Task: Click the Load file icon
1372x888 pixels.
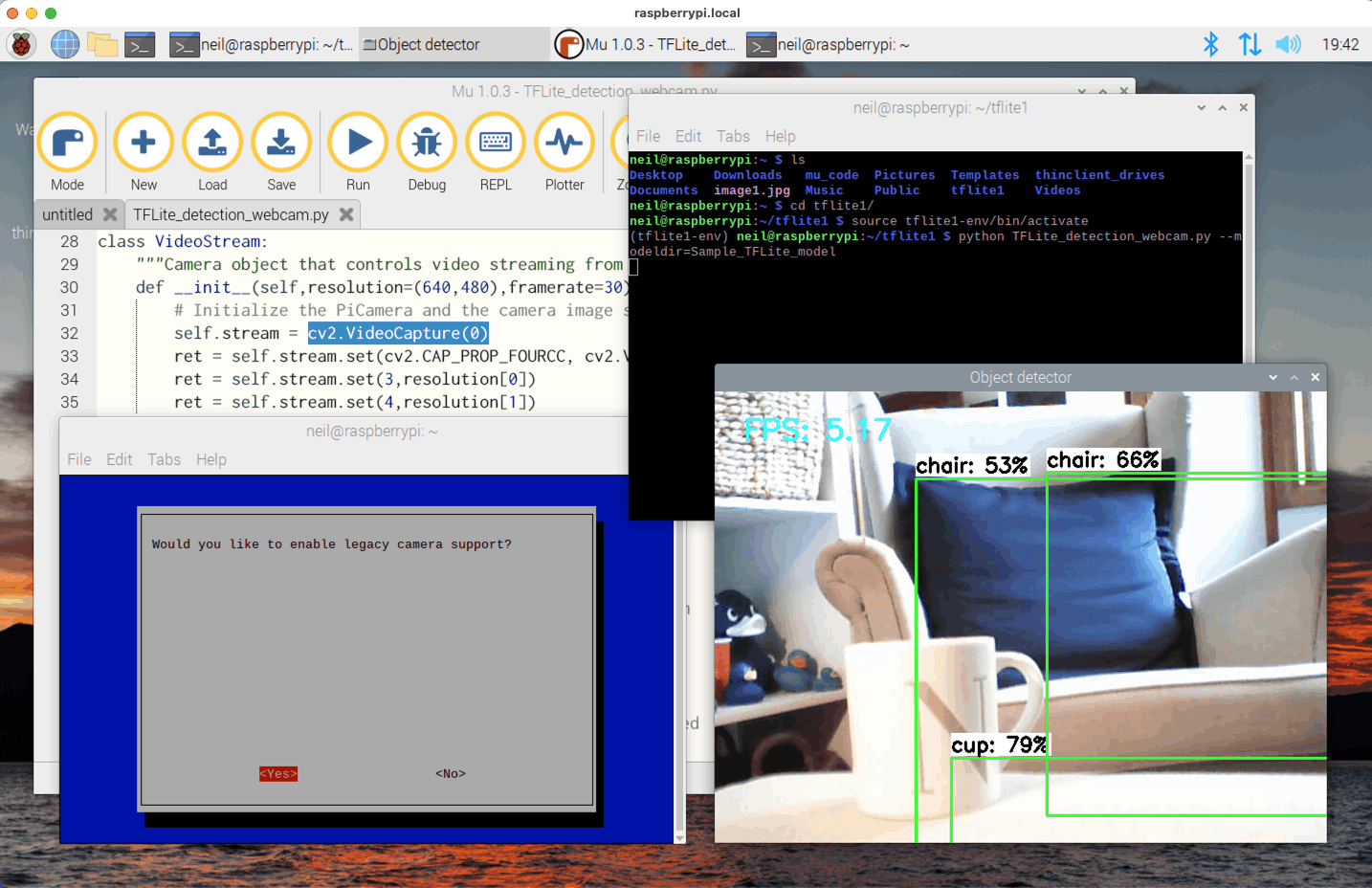Action: tap(212, 144)
